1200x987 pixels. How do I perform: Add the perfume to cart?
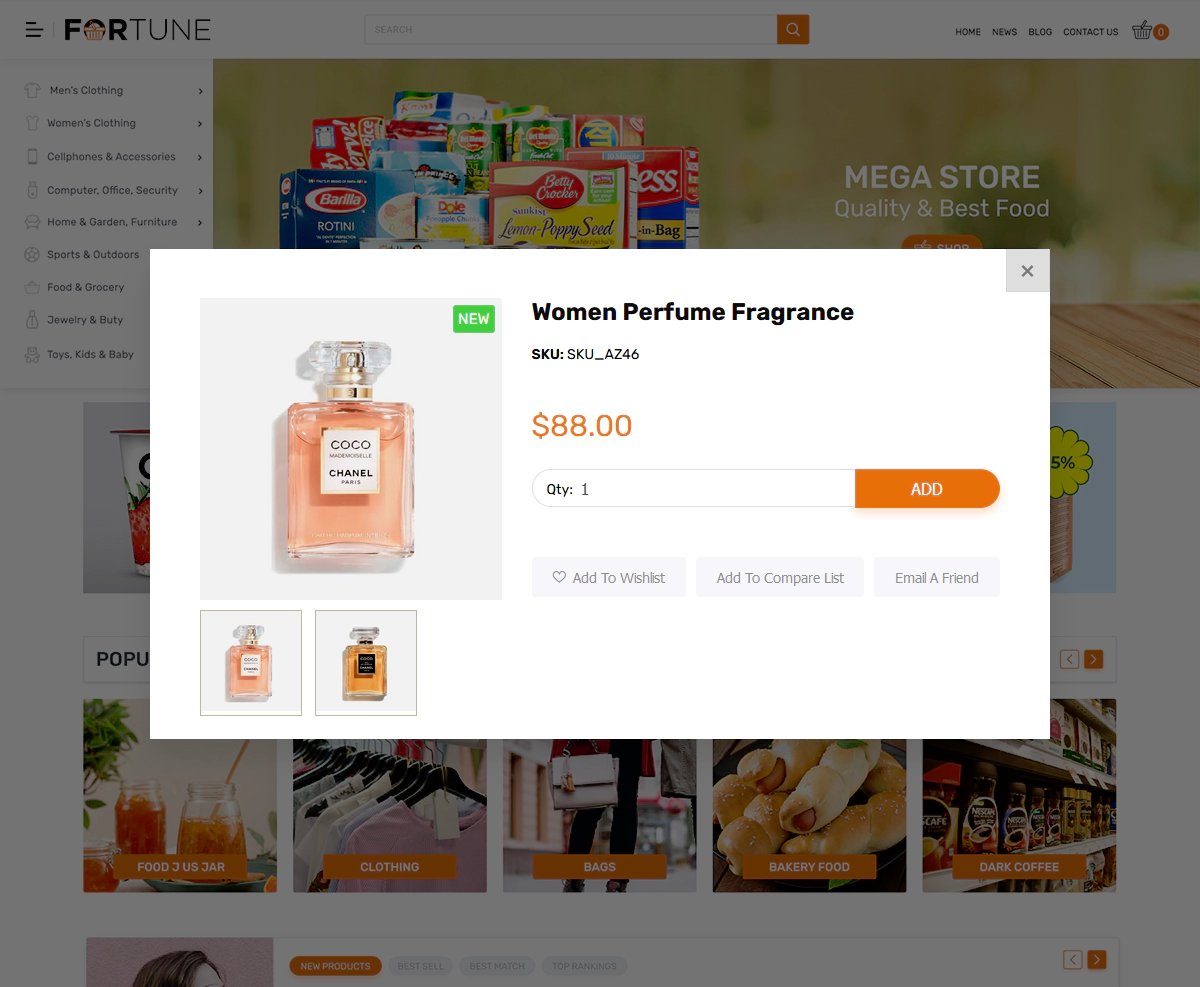(x=927, y=489)
